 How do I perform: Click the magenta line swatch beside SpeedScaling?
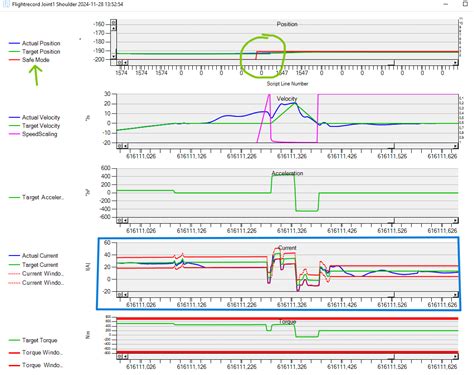pyautogui.click(x=14, y=134)
